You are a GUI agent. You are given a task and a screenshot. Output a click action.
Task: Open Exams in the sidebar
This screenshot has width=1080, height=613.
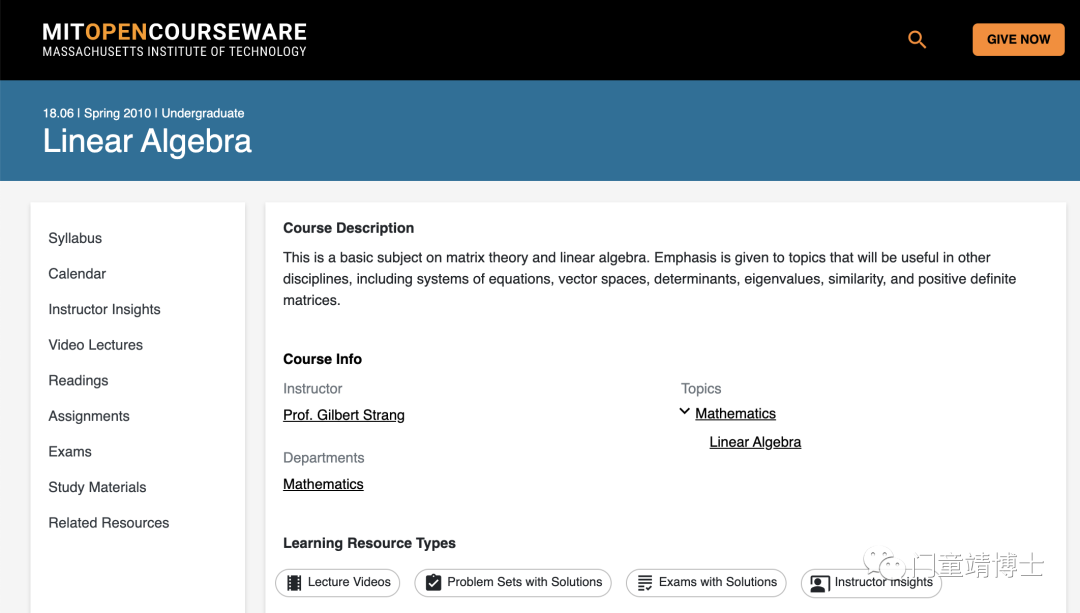[70, 452]
